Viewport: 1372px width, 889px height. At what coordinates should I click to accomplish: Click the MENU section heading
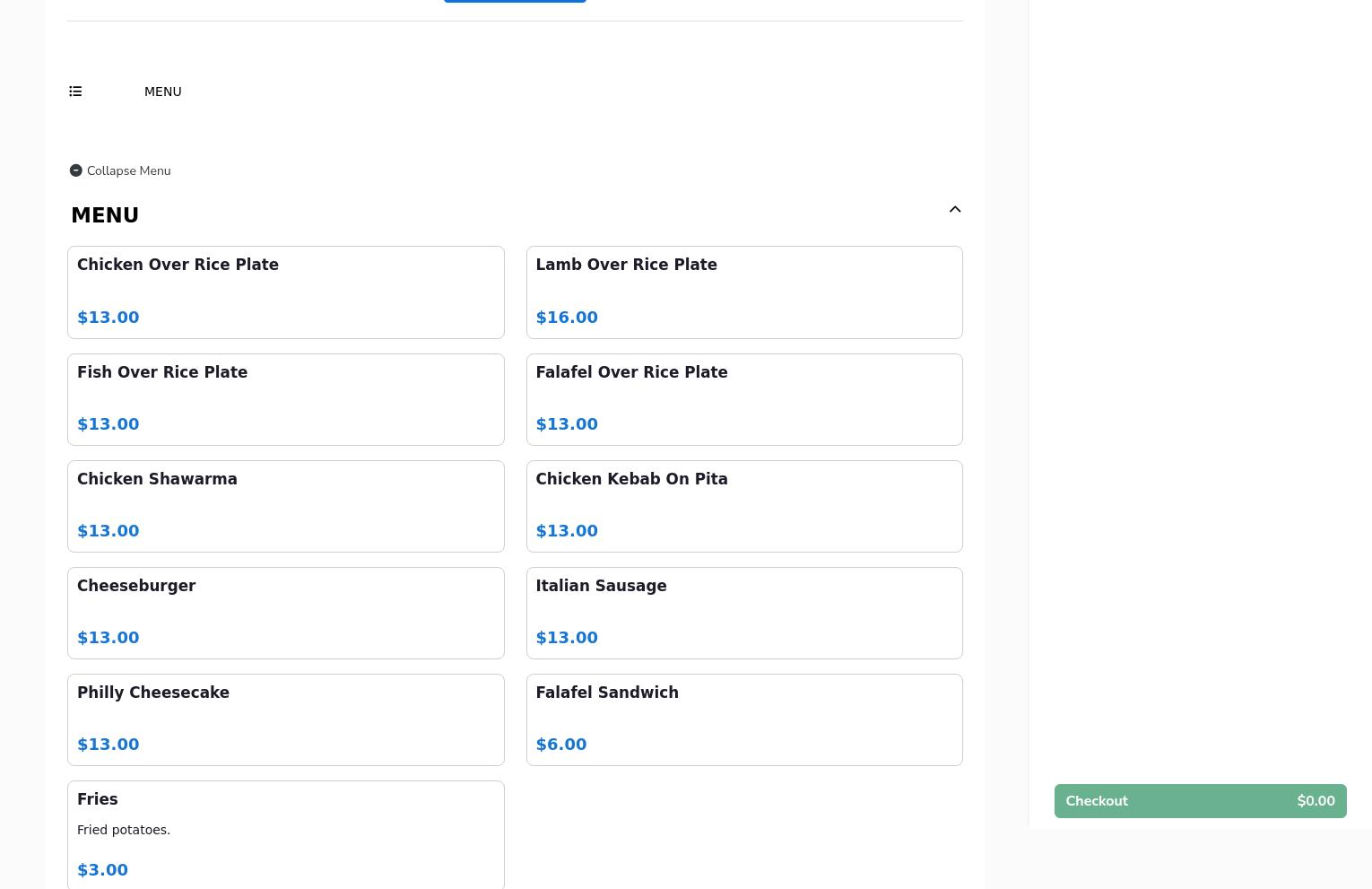[x=105, y=215]
